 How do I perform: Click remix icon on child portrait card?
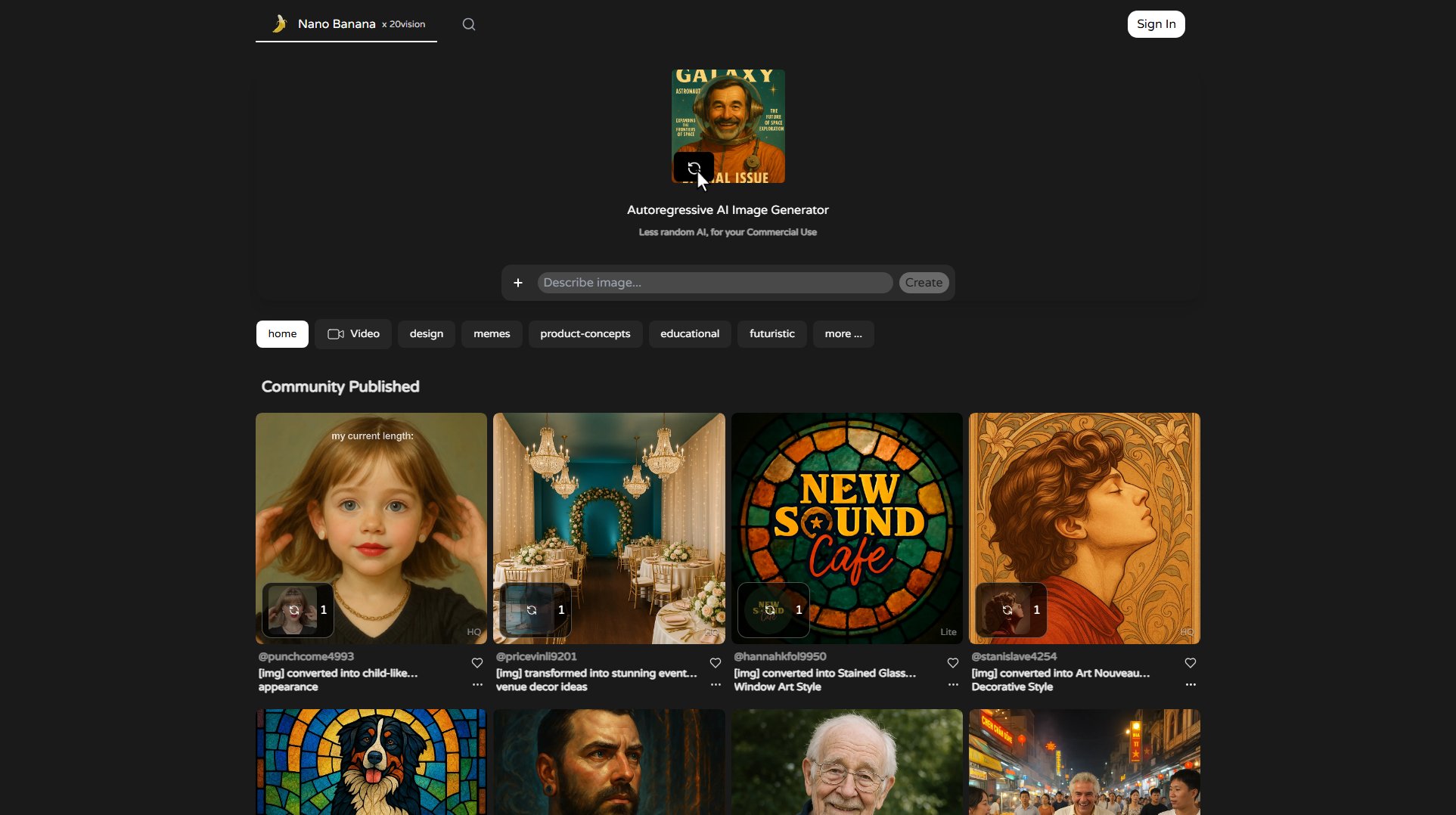click(294, 610)
